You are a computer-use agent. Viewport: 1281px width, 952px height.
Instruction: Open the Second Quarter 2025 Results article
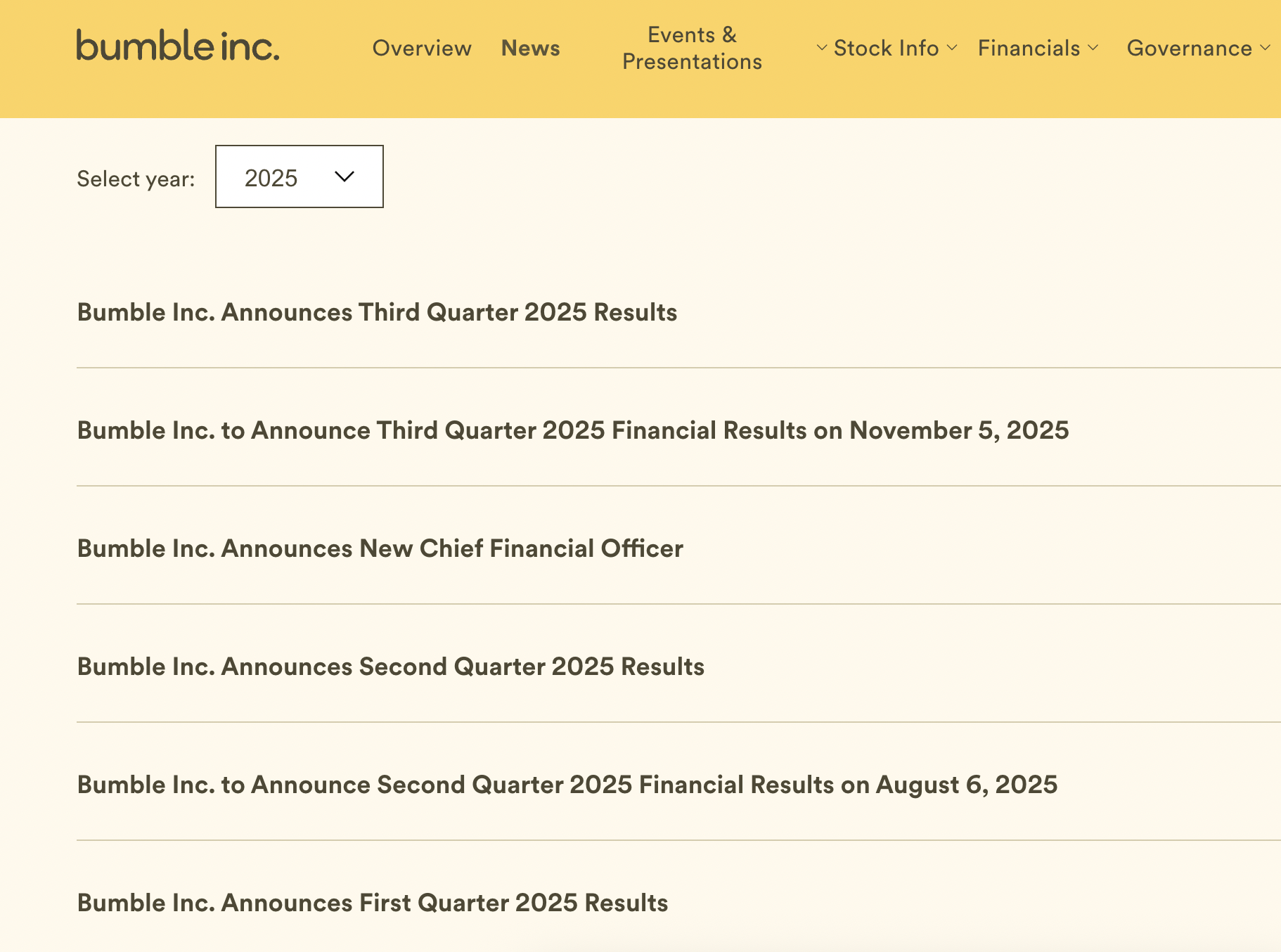(x=390, y=667)
